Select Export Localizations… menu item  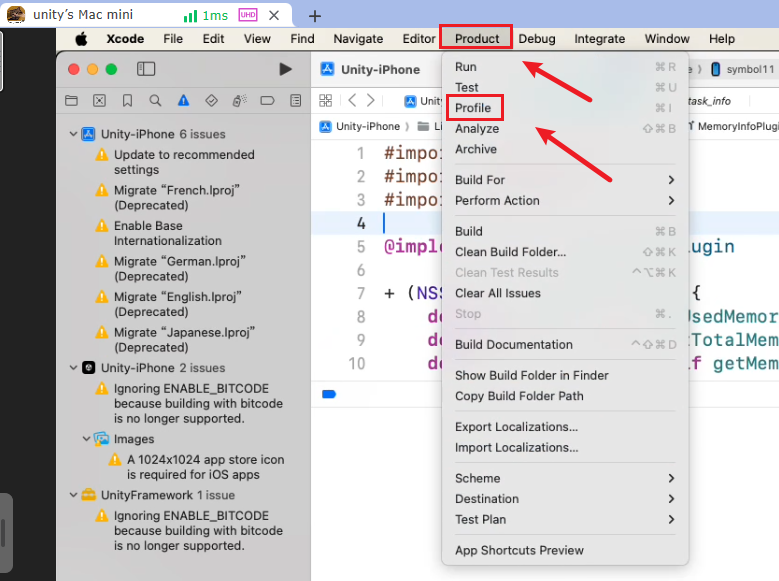(565, 427)
